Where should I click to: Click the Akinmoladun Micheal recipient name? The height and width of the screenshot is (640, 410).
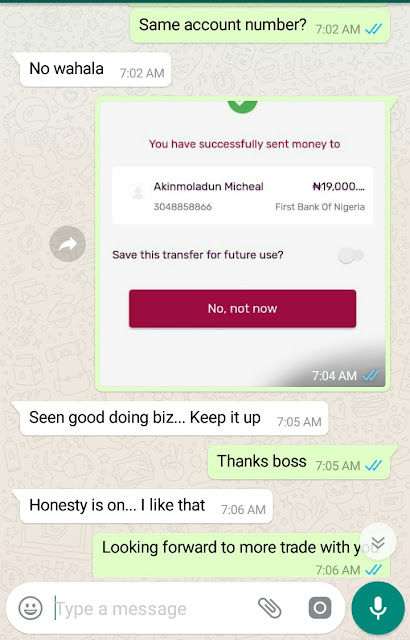click(x=208, y=187)
